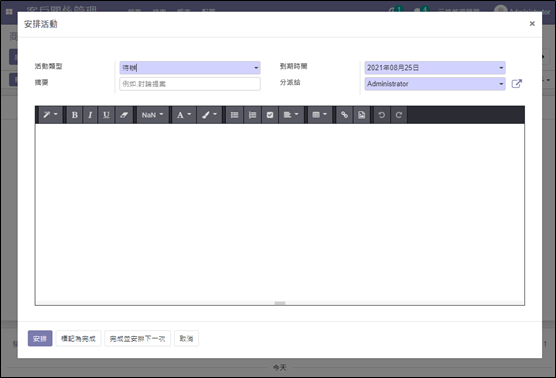Open the paragraph alignment dropdown
The height and width of the screenshot is (378, 556).
[x=291, y=115]
